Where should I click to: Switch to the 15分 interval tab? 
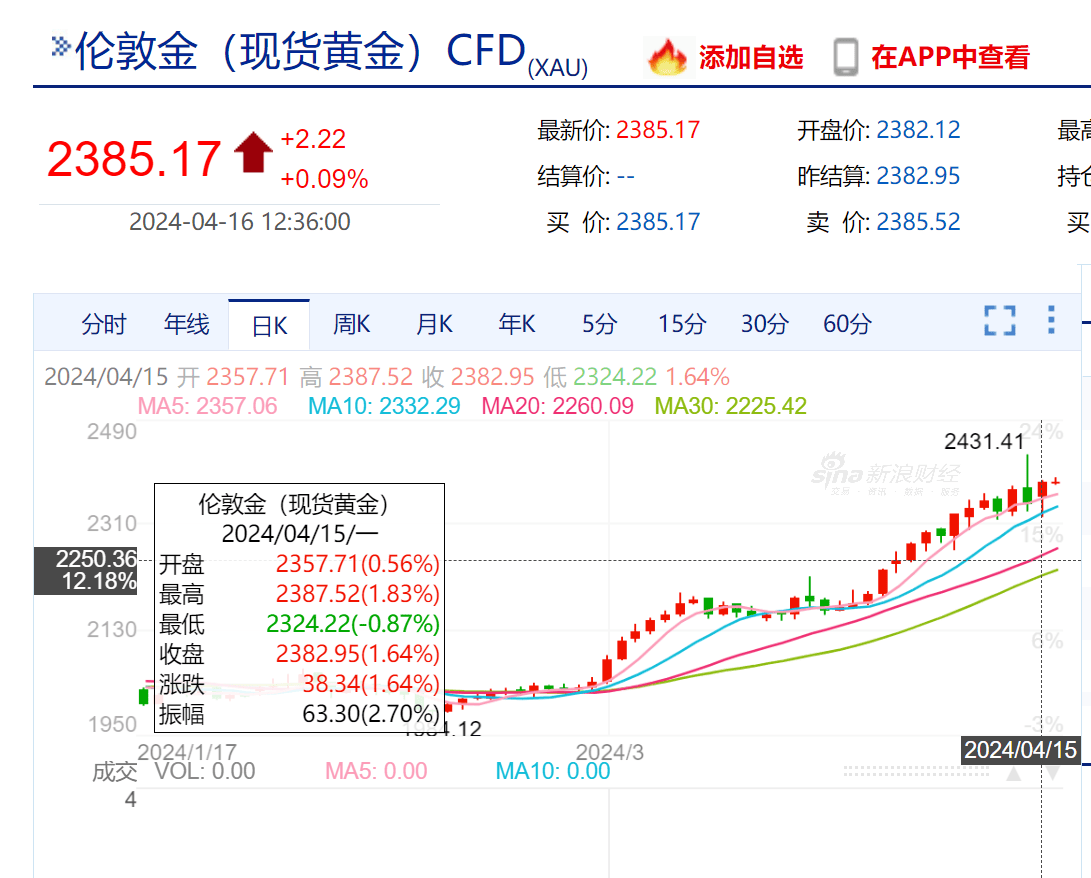(683, 324)
